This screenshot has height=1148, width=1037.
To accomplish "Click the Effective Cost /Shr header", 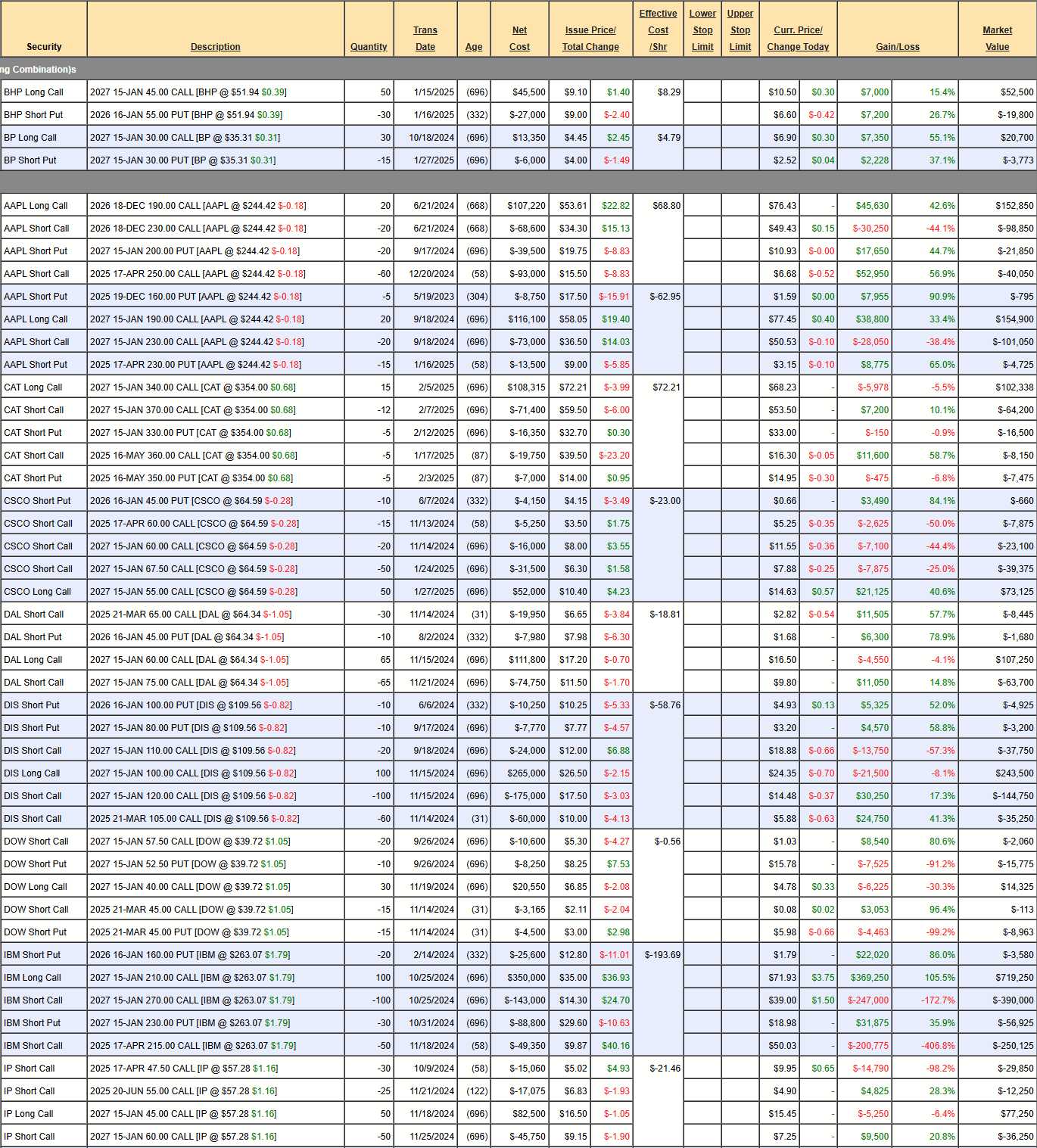I will point(658,30).
